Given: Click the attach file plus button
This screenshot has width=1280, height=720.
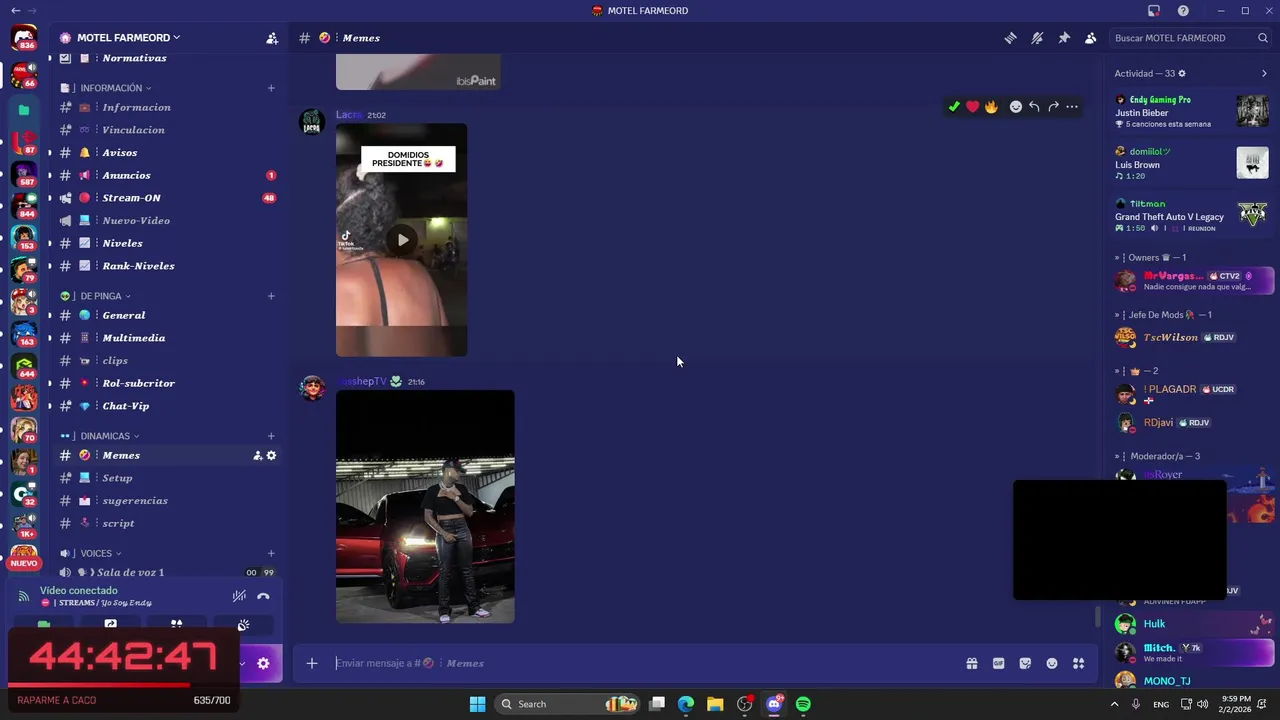Looking at the screenshot, I should [x=312, y=663].
